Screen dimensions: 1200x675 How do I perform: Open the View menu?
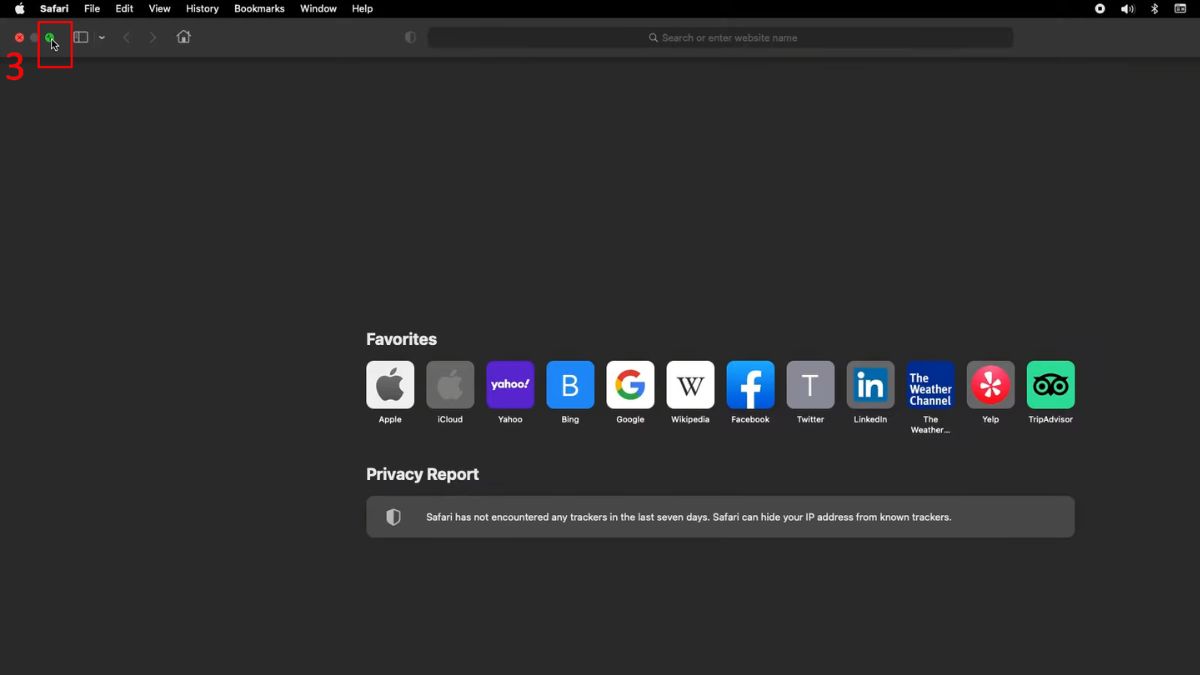(159, 9)
